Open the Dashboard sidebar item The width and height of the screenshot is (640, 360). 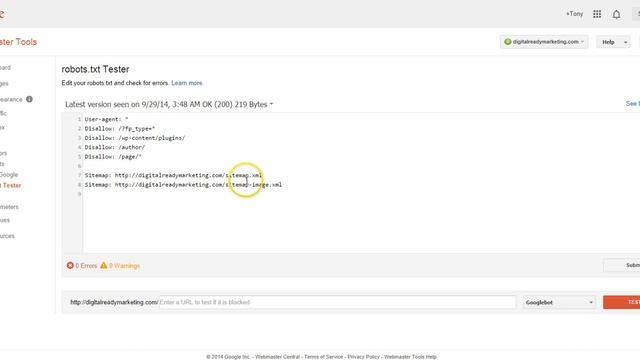point(5,68)
